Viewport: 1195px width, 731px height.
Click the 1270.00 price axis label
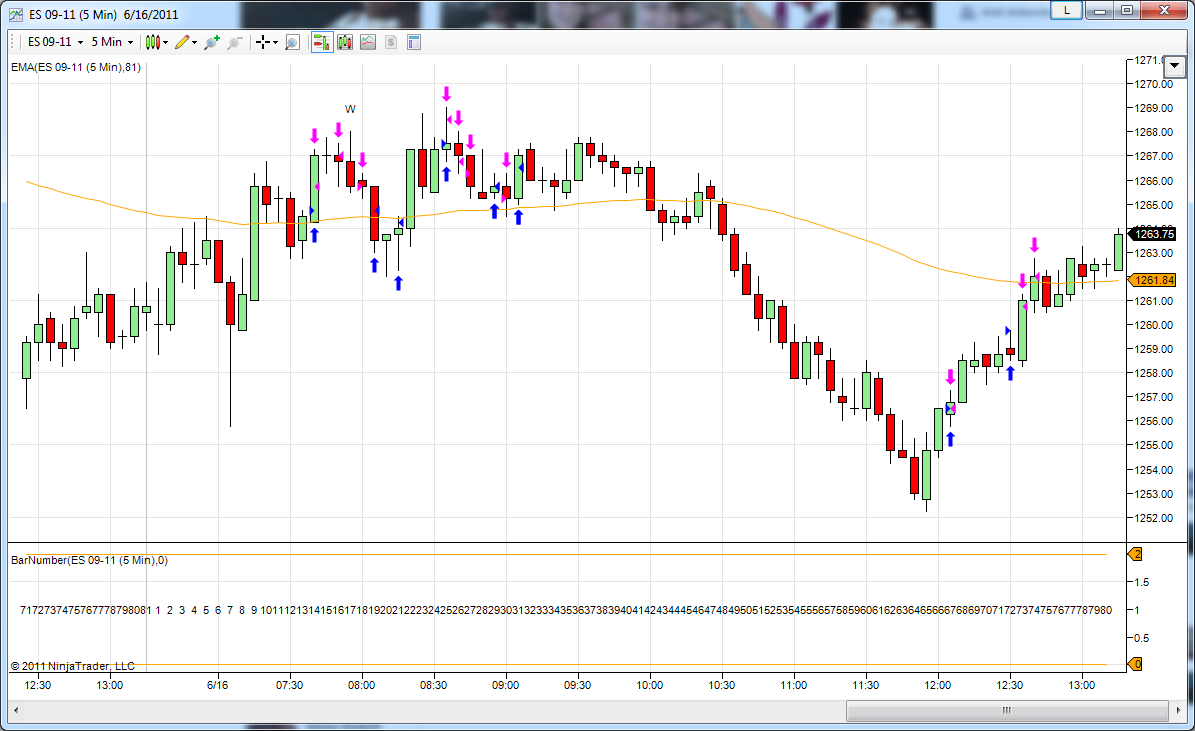[x=1154, y=84]
